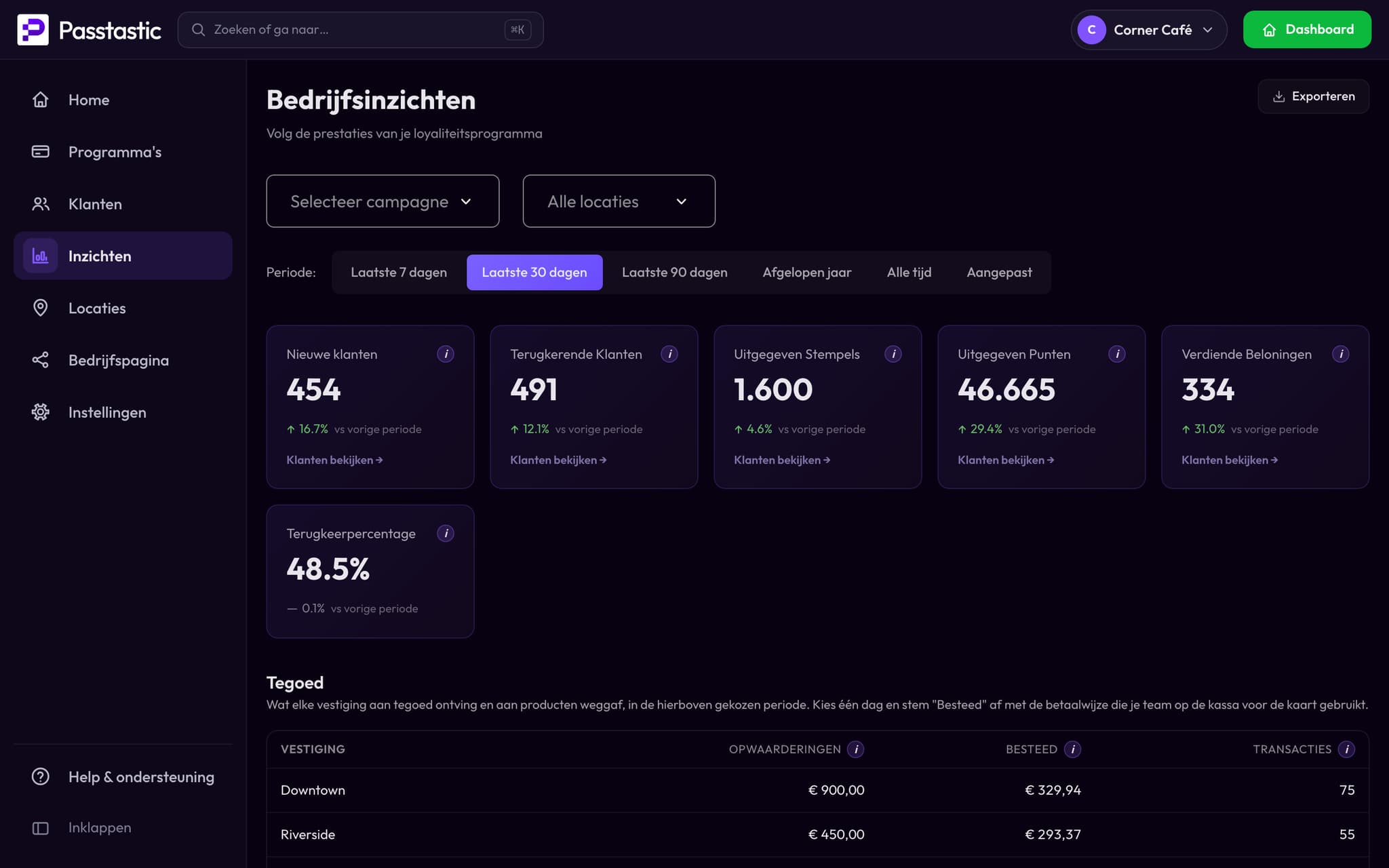Show info for Terugkeerpercentage

tap(446, 534)
